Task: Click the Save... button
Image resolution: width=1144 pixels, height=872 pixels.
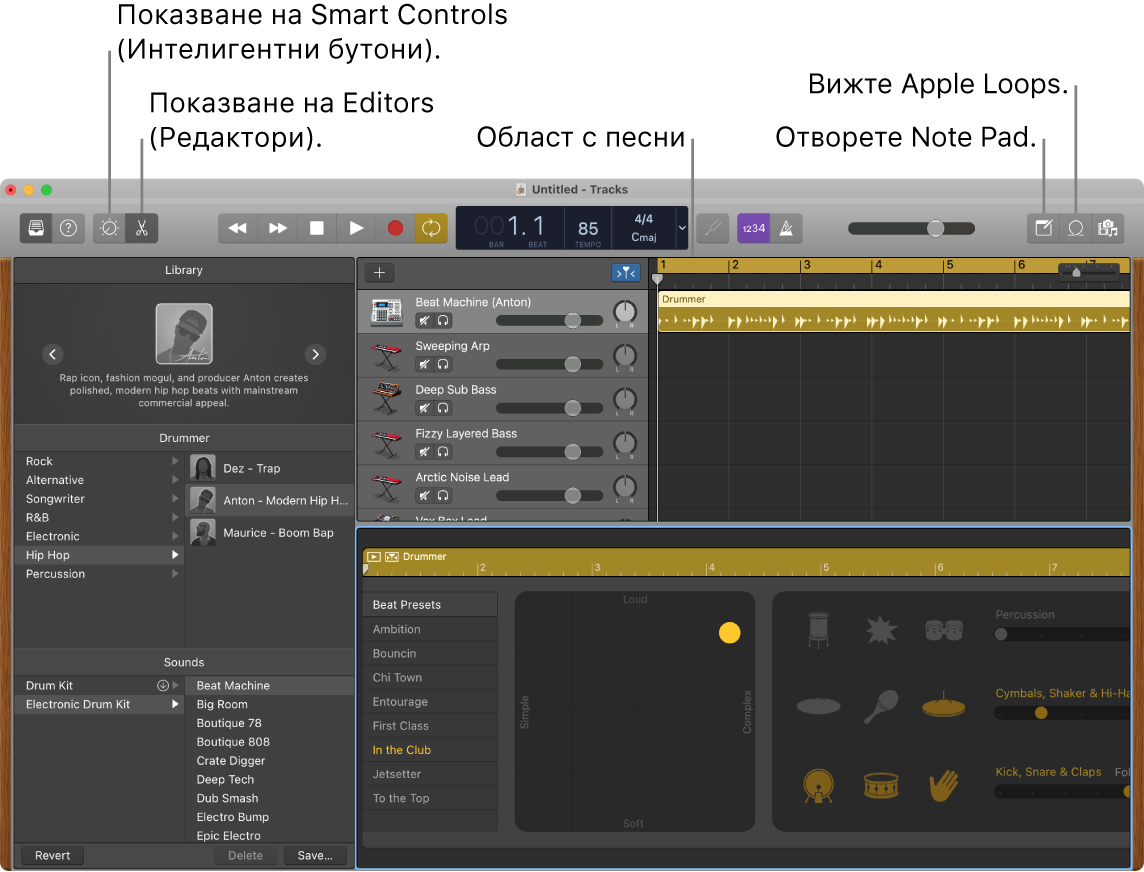Action: click(315, 855)
